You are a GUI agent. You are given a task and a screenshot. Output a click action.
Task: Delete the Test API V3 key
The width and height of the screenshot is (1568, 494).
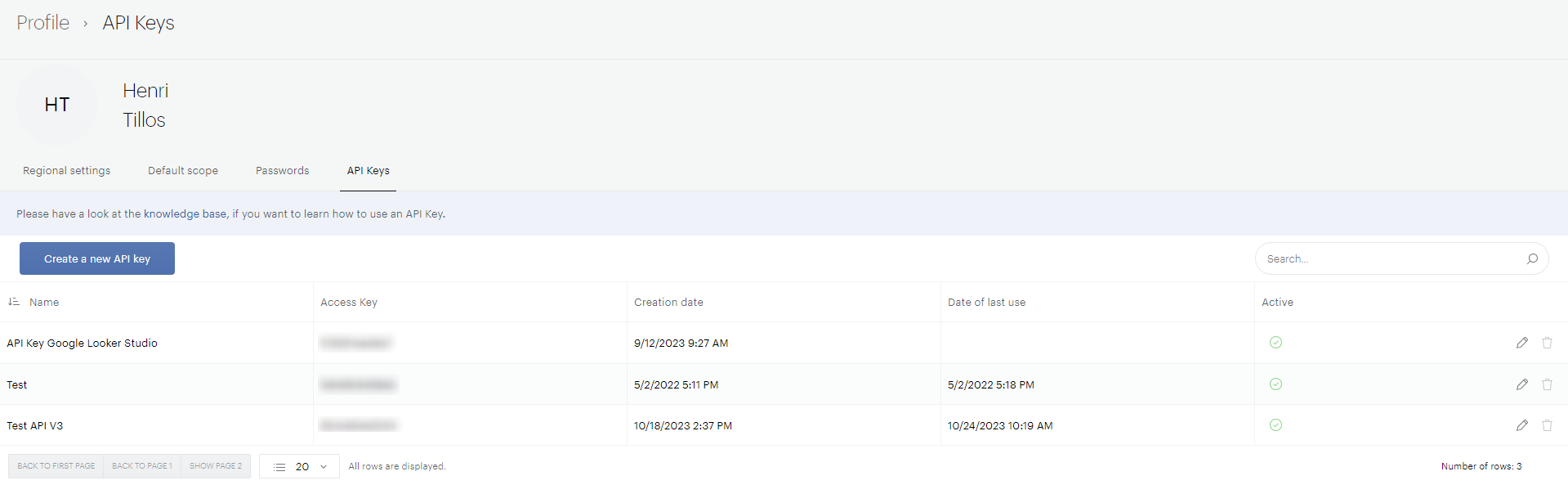pos(1547,425)
